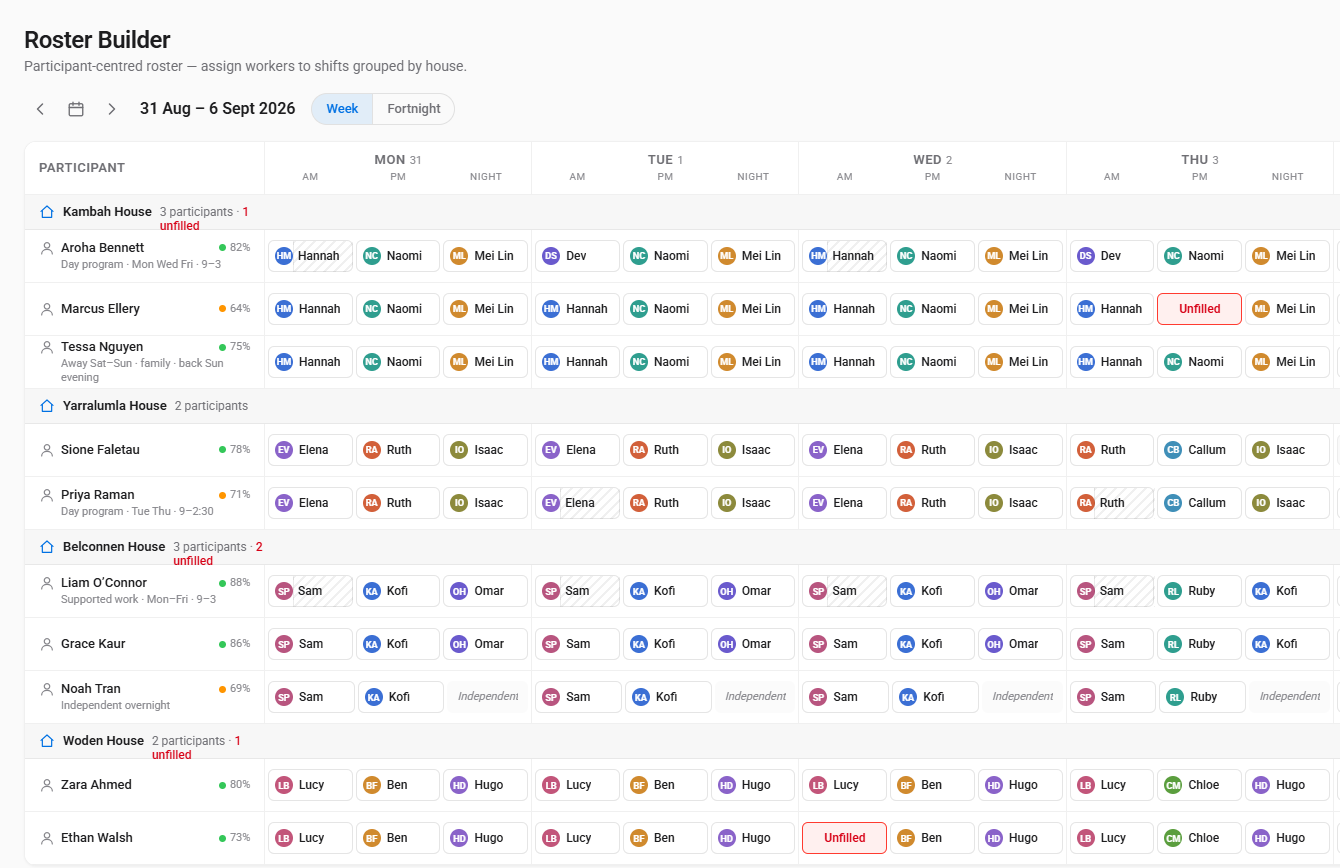Click person icon beside Tessa Nguyen
1340x868 pixels.
pos(46,347)
